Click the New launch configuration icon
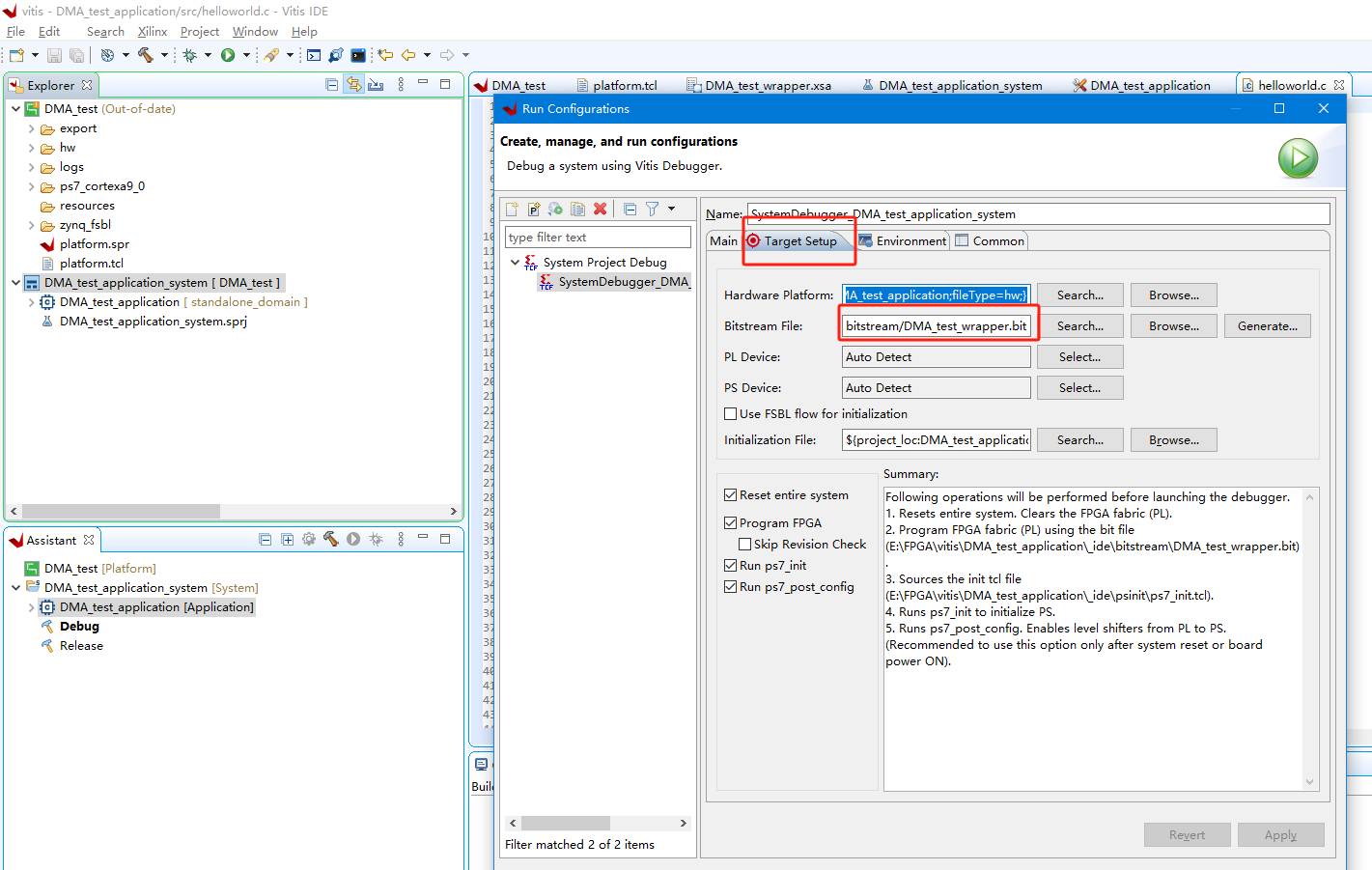Image resolution: width=1372 pixels, height=870 pixels. [512, 209]
